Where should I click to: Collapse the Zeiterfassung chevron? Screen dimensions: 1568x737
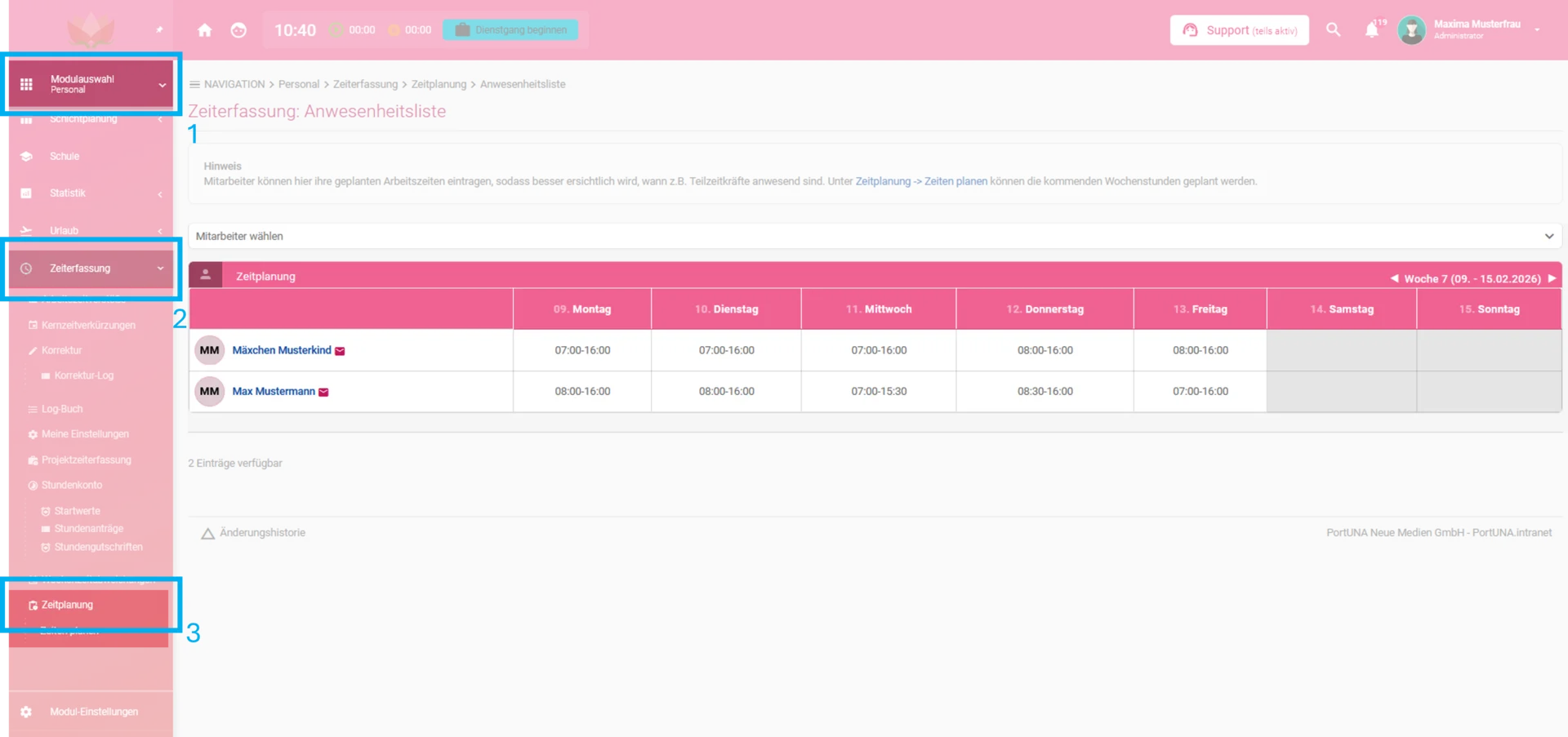160,269
